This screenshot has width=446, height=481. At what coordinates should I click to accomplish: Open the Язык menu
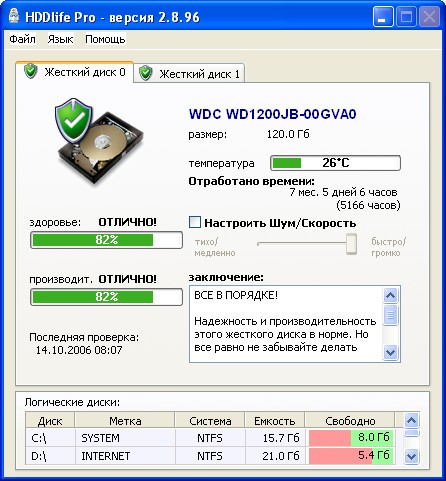tap(60, 39)
